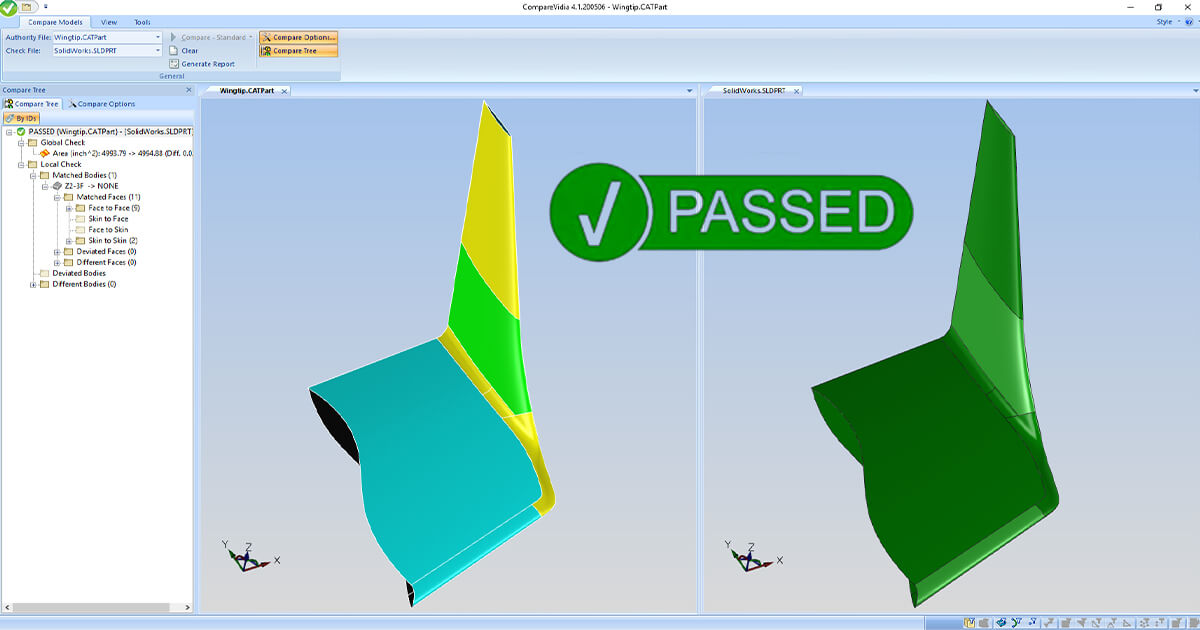Viewport: 1200px width, 630px height.
Task: Close the Compare Tree panel
Action: click(189, 90)
